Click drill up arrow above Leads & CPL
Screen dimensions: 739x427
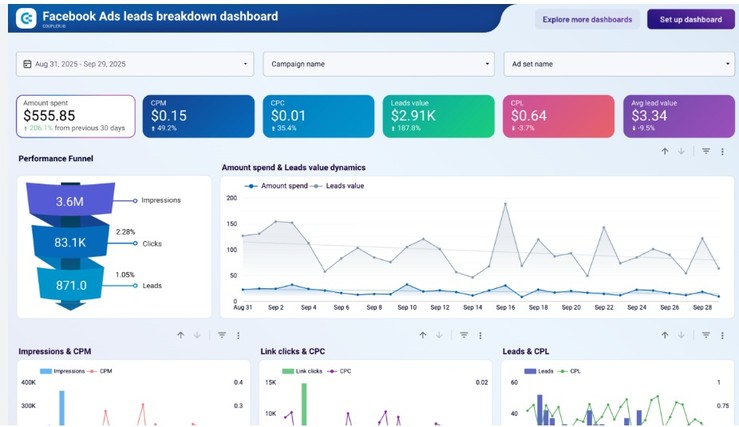(664, 335)
